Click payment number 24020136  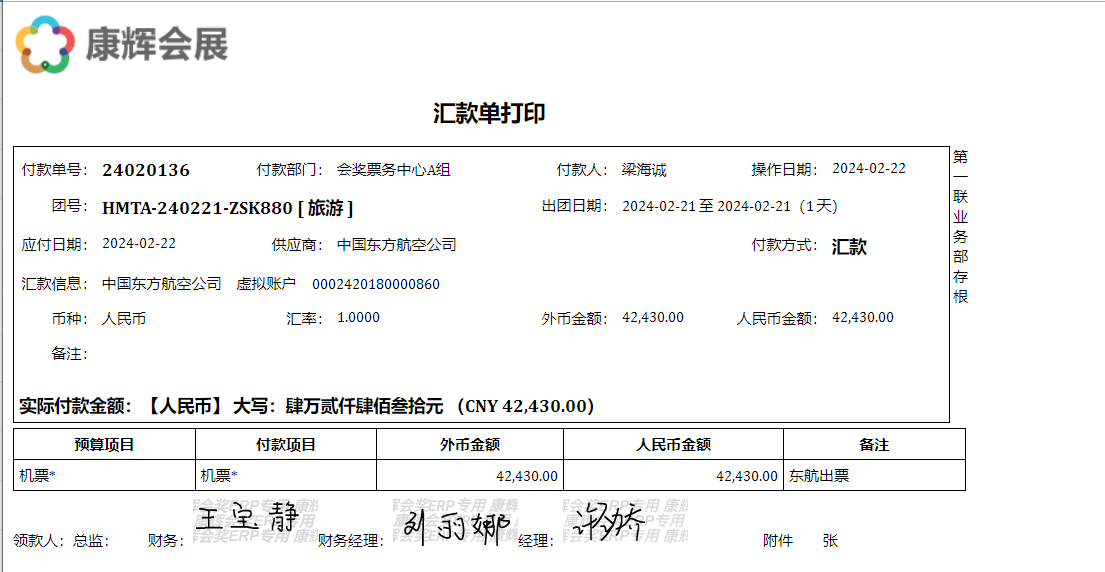point(146,170)
